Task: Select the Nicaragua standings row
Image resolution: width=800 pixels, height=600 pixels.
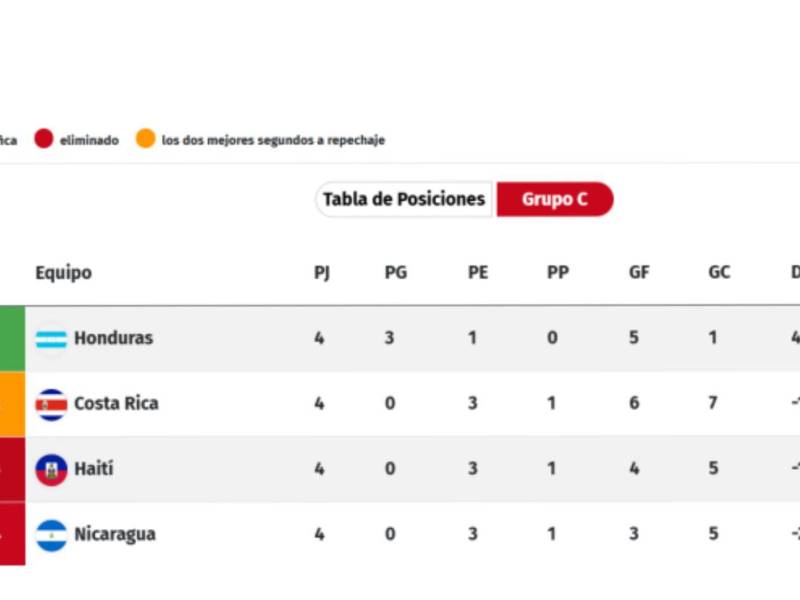Action: 400,534
